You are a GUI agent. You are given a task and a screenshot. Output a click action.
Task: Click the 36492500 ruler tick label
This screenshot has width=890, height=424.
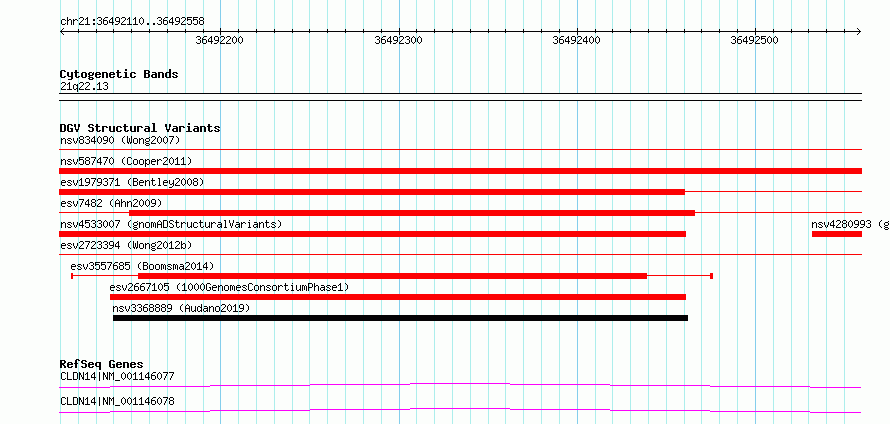[754, 40]
